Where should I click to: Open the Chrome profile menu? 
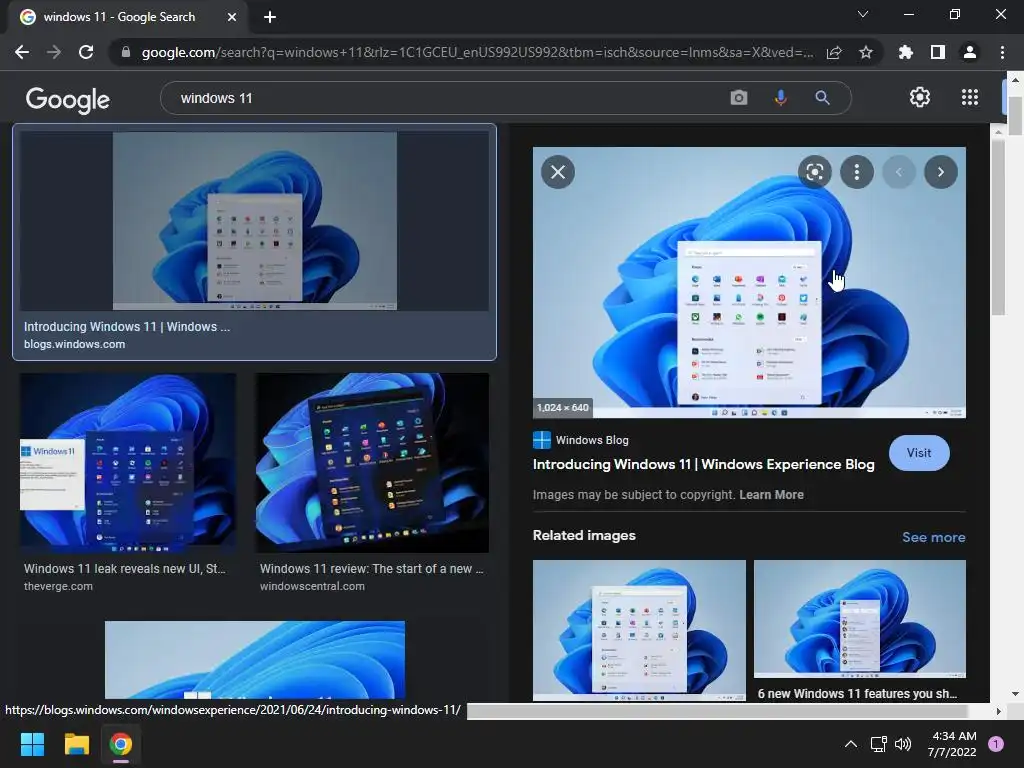[970, 52]
